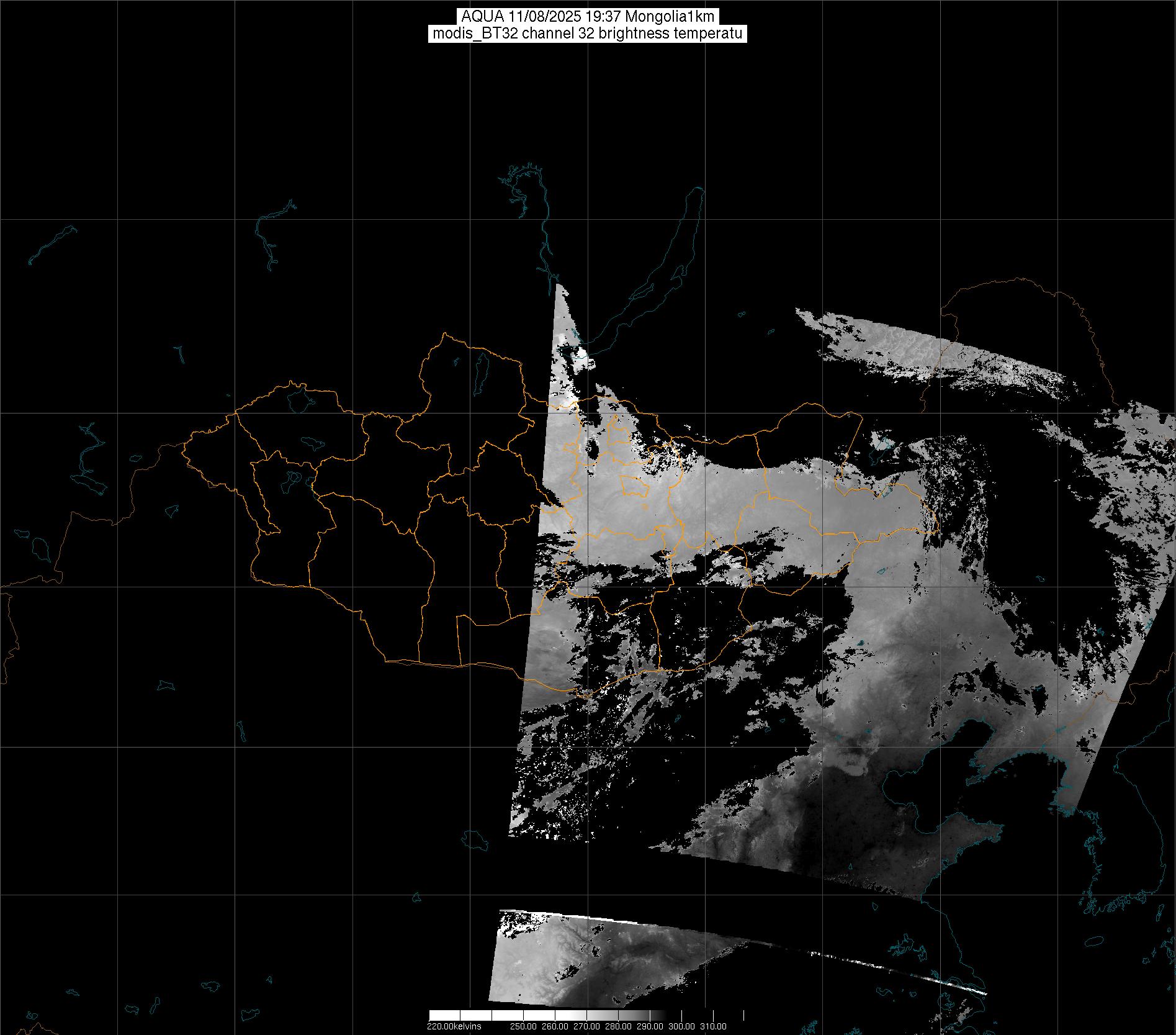Click the "280.00" color scale label

pyautogui.click(x=618, y=1026)
